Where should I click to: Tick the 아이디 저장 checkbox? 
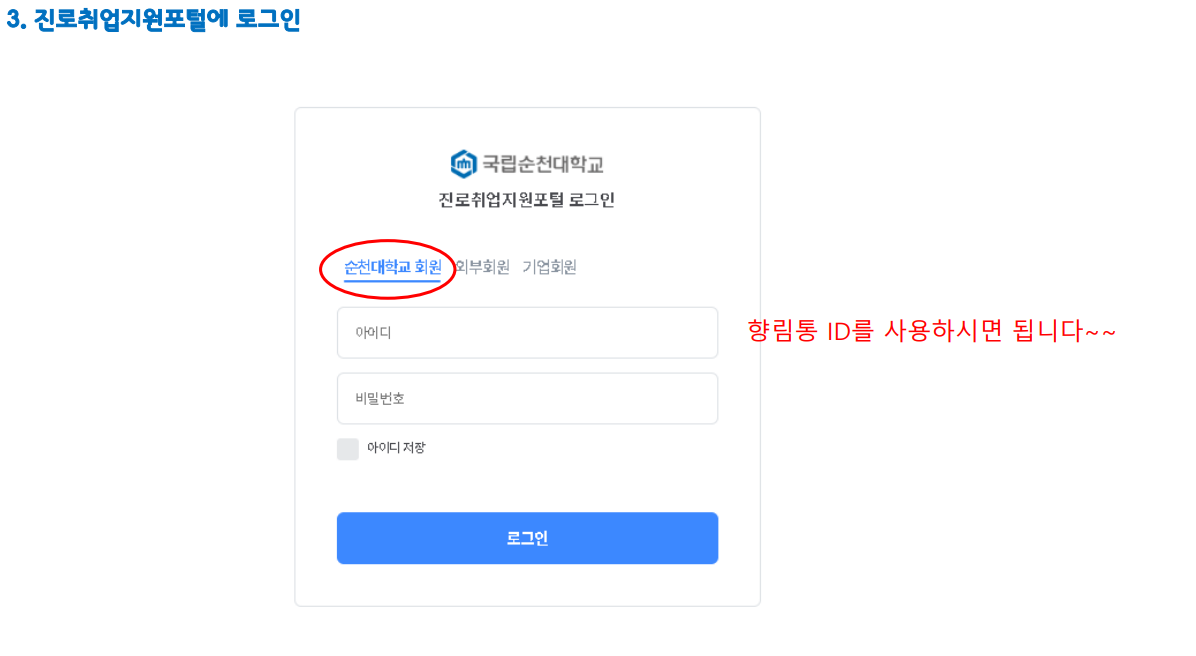pyautogui.click(x=348, y=449)
